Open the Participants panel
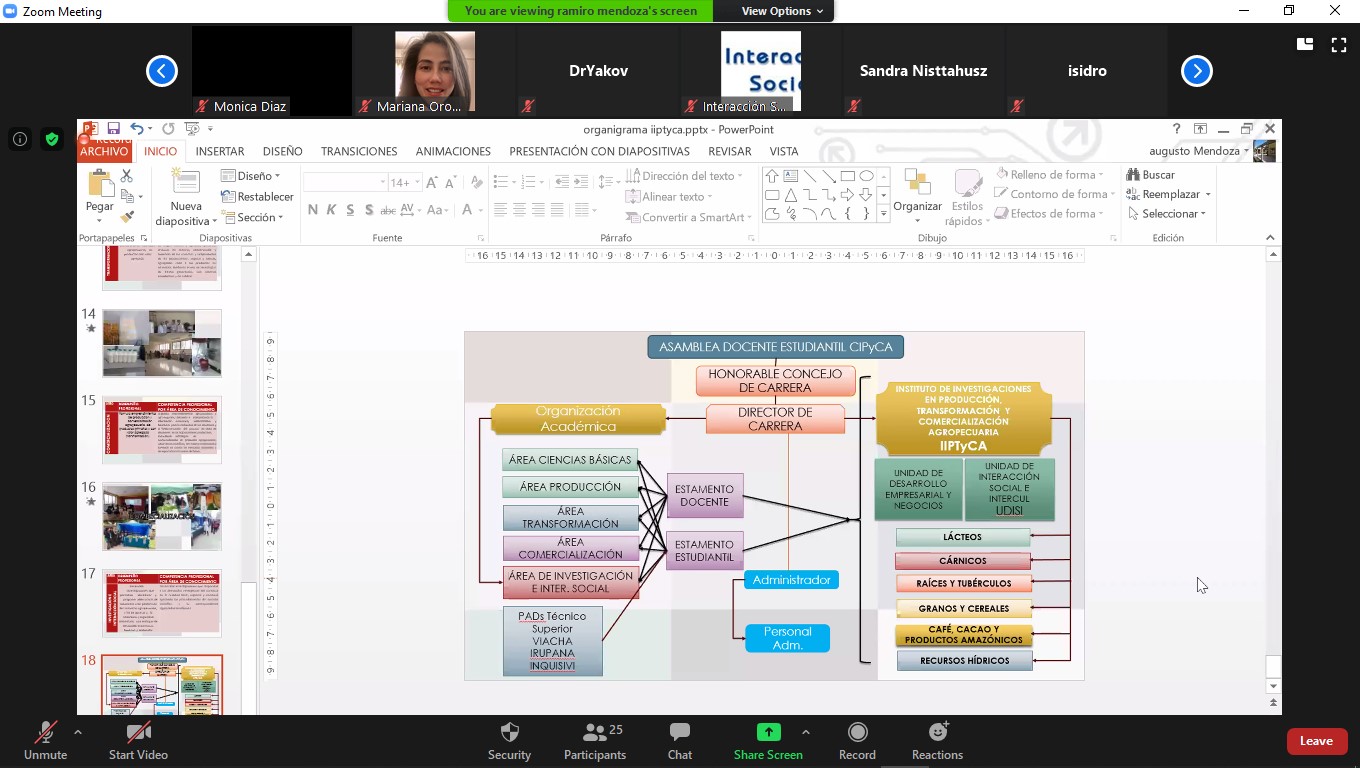This screenshot has width=1360, height=768. (595, 732)
